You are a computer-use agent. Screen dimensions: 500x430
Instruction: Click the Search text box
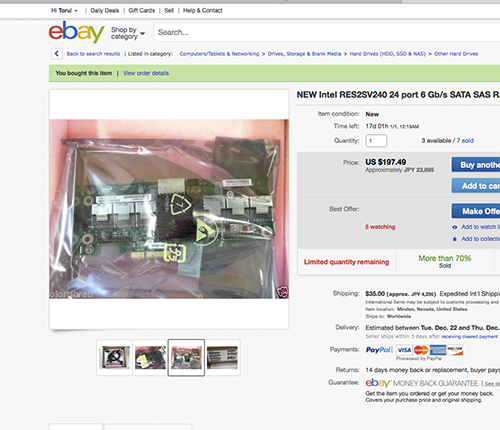(327, 32)
